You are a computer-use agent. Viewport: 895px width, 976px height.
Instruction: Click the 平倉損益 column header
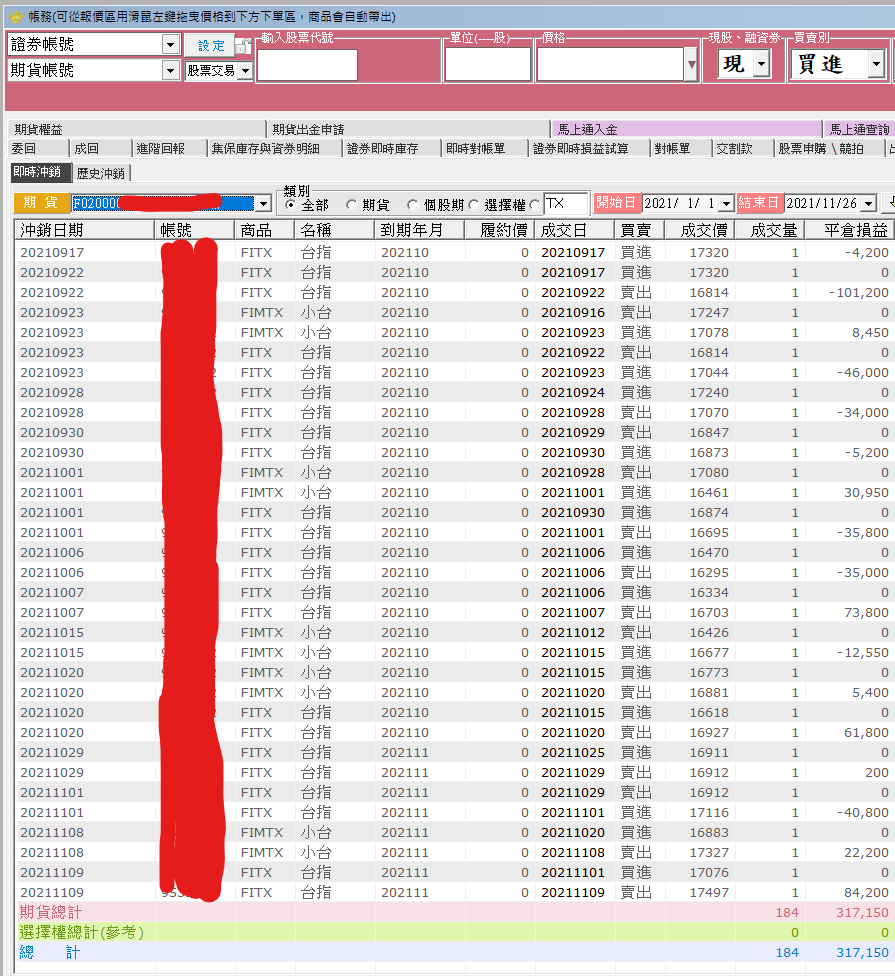(x=849, y=230)
